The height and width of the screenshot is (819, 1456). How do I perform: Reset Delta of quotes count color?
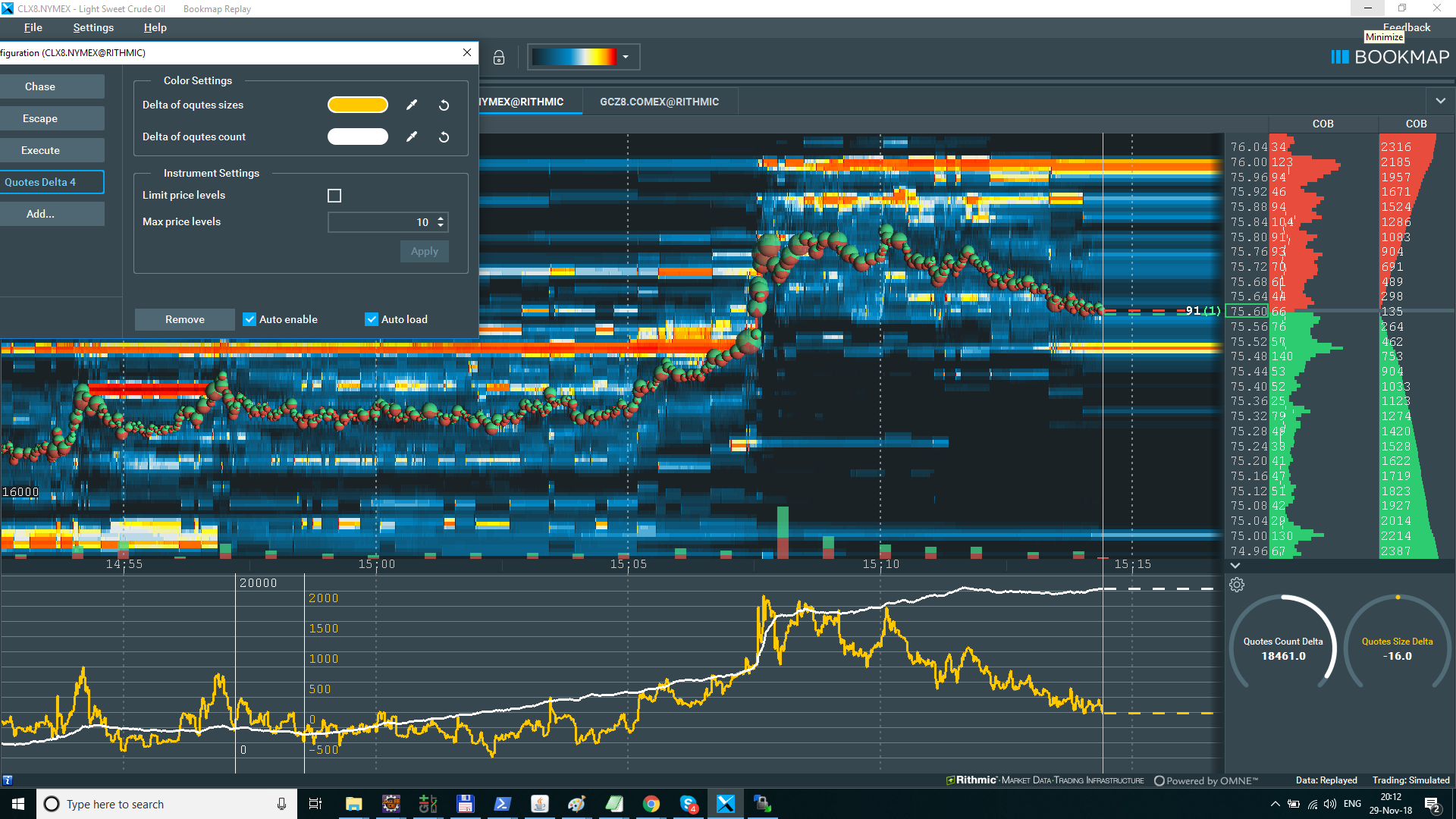point(444,137)
